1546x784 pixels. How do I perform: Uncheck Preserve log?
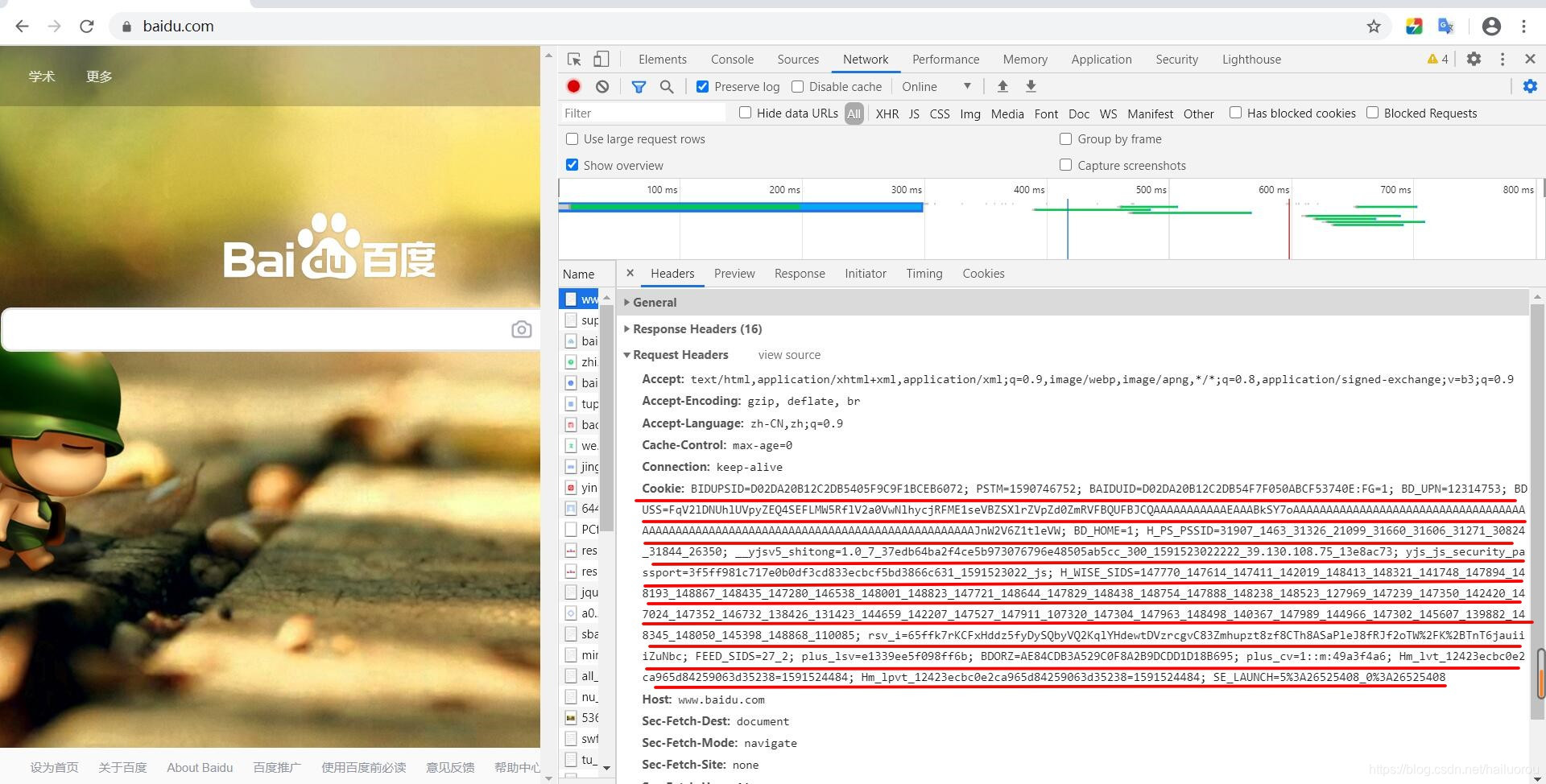click(702, 86)
